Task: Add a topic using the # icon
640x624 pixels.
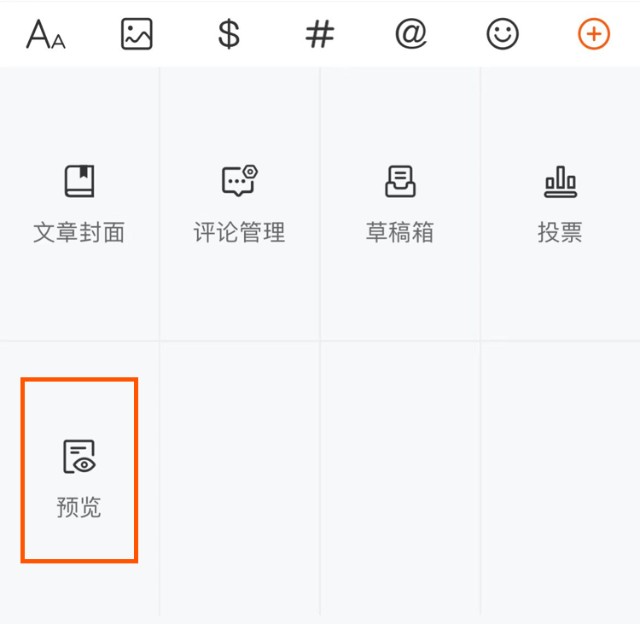Action: tap(320, 34)
